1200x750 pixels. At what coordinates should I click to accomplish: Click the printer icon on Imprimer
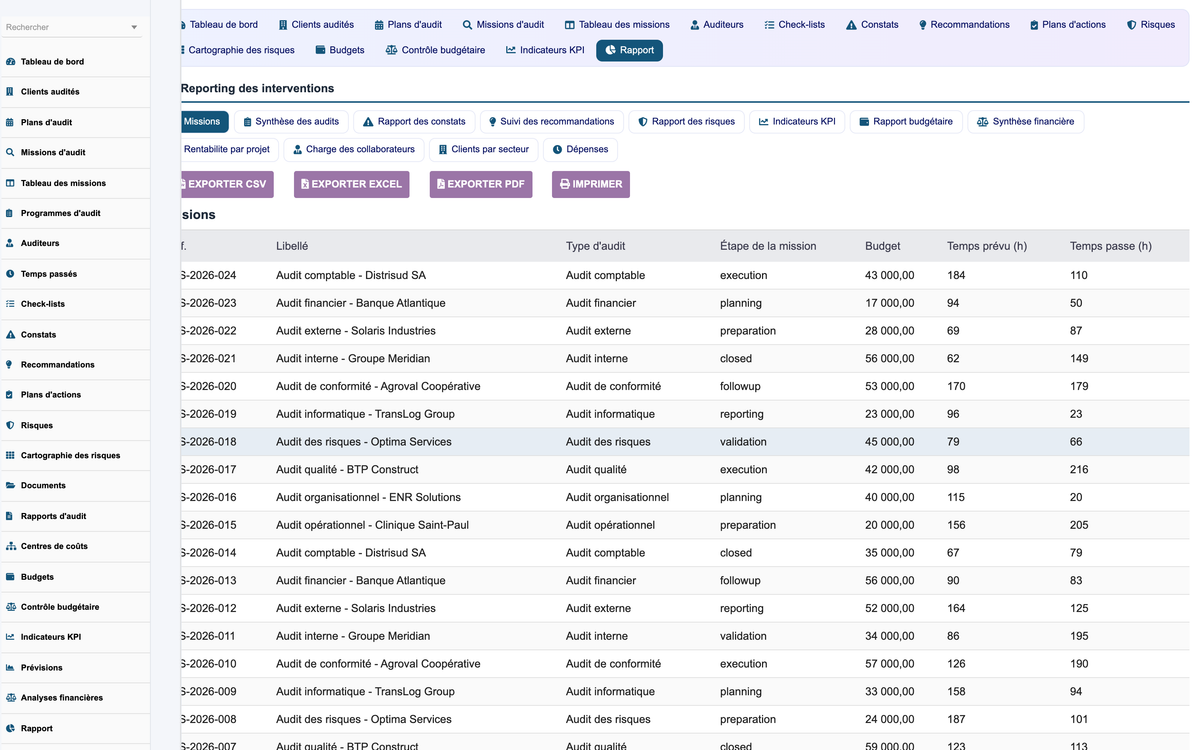[x=565, y=184]
